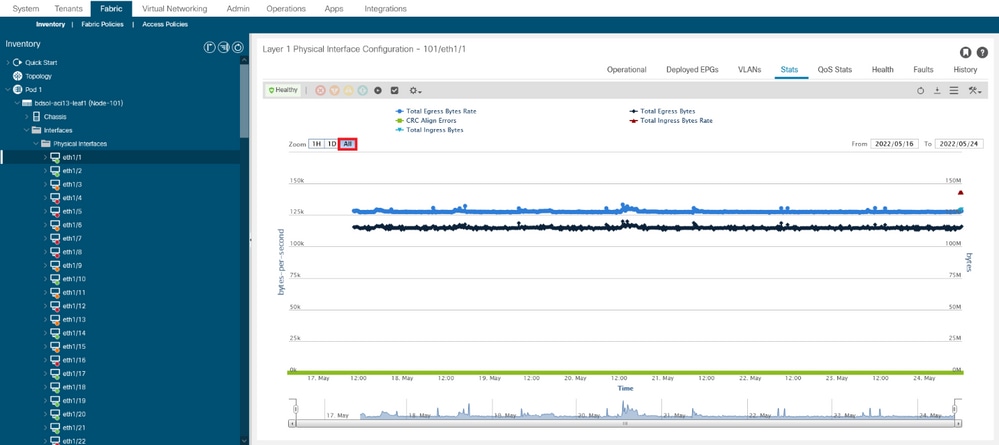Screen dimensions: 999x445
Task: Click the navigator horizontal scrollbar thumb
Action: 625,423
